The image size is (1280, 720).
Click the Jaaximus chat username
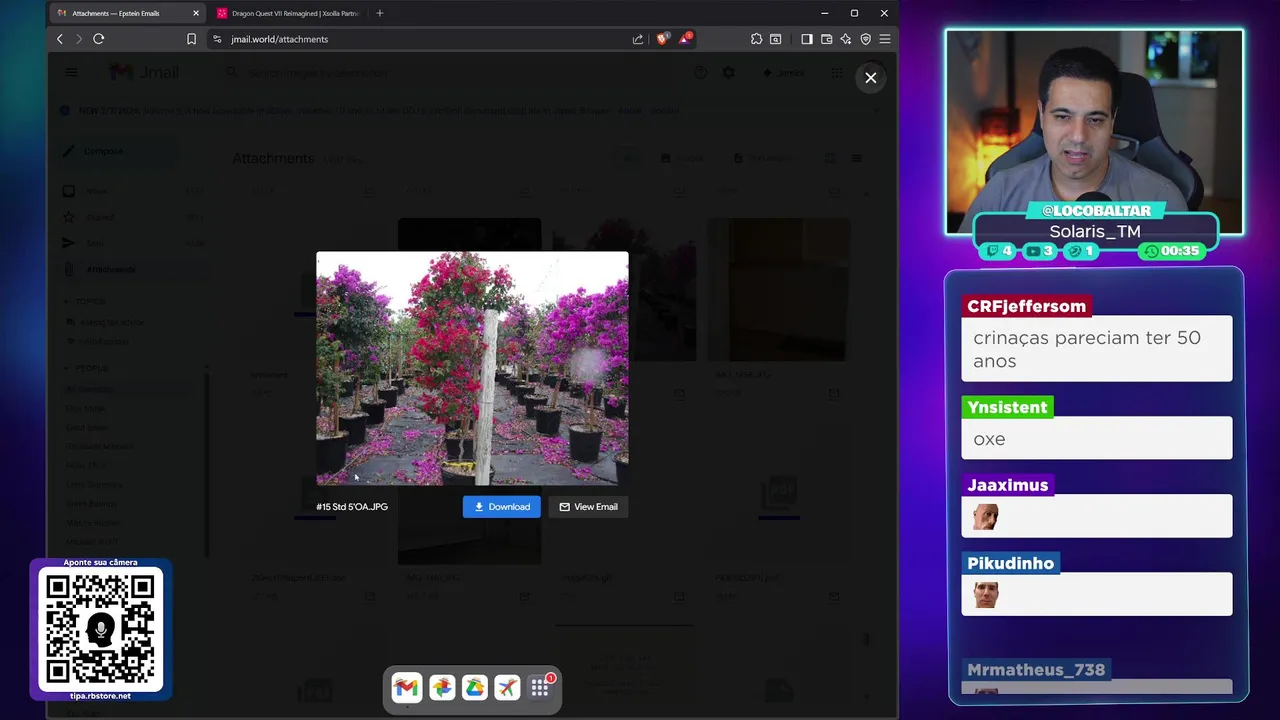click(1008, 485)
